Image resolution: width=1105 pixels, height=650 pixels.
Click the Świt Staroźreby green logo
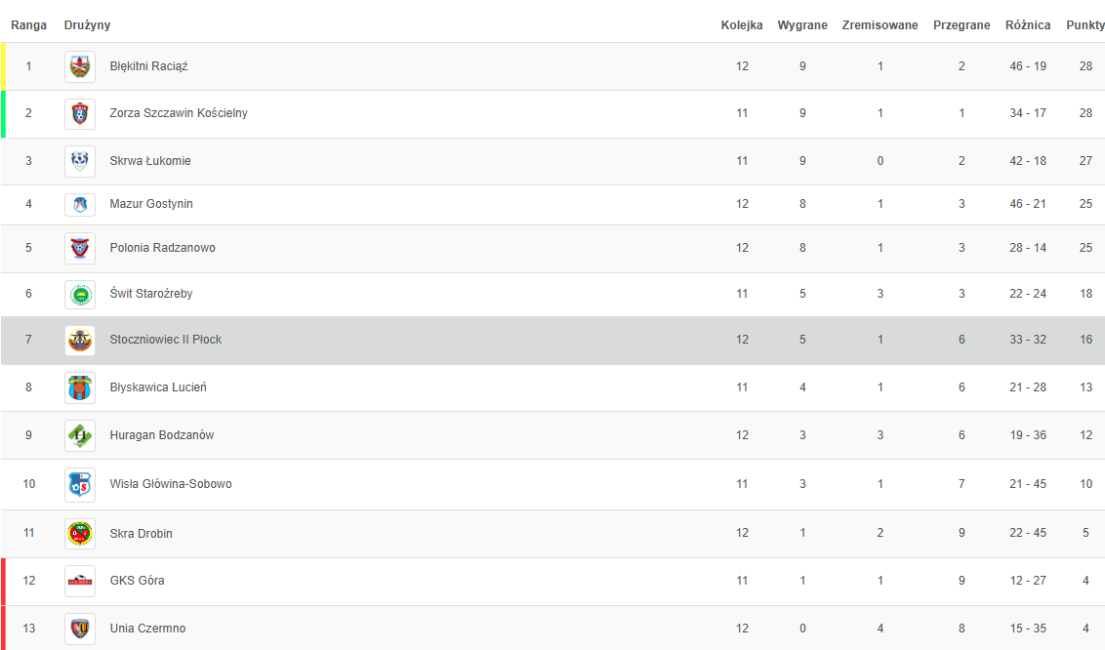[80, 295]
